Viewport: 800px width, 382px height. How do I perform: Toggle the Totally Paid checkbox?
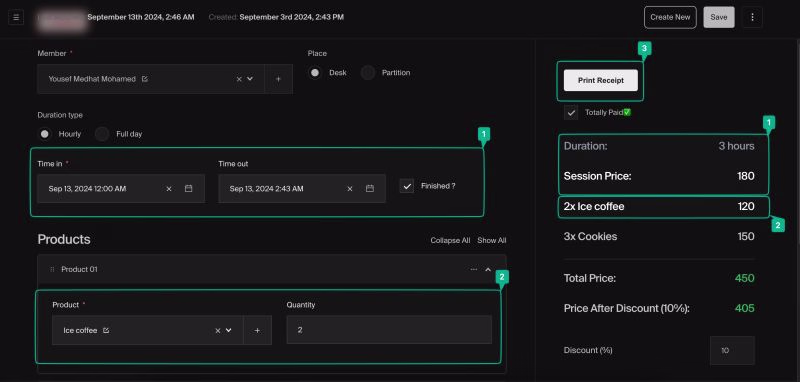click(x=571, y=113)
